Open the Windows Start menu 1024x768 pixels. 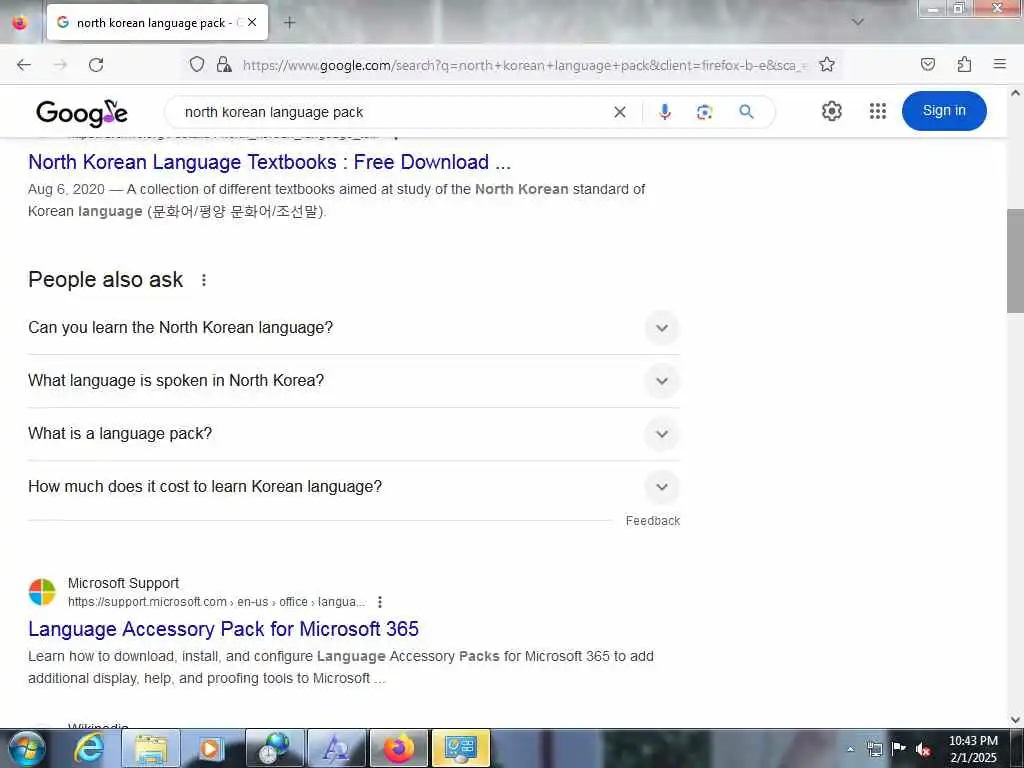[x=26, y=748]
